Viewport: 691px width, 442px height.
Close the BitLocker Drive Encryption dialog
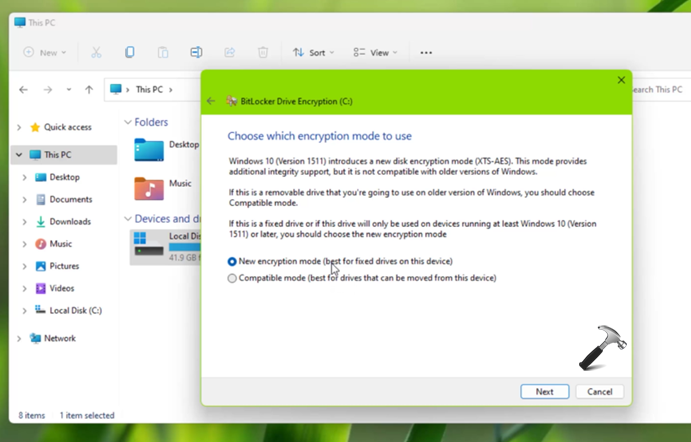pyautogui.click(x=621, y=80)
